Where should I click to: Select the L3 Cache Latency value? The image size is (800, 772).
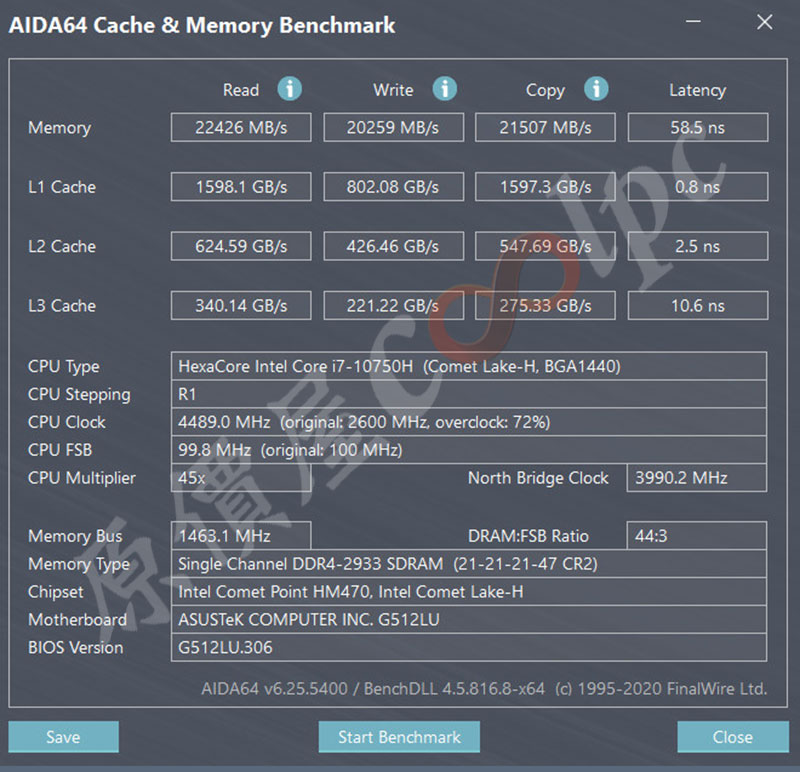[697, 306]
